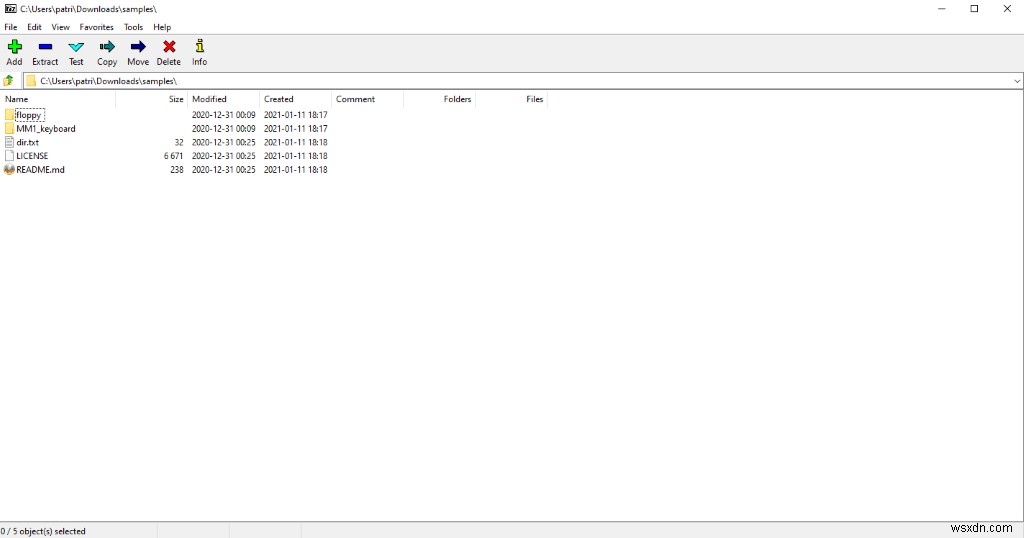The height and width of the screenshot is (538, 1024).
Task: Open the Tools menu
Action: tap(133, 27)
